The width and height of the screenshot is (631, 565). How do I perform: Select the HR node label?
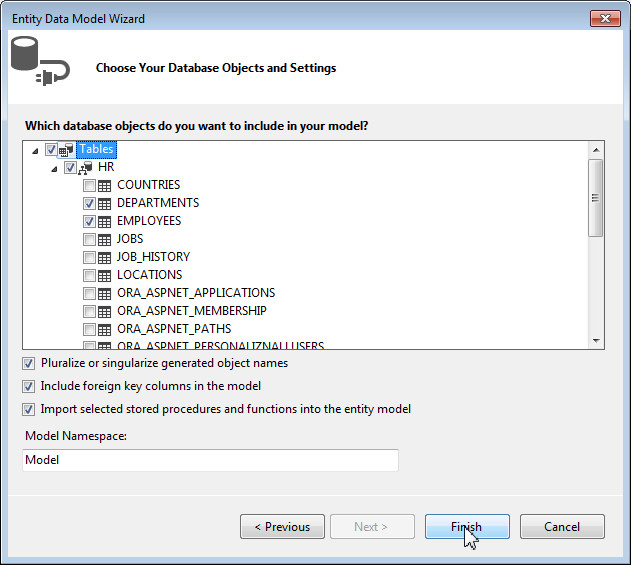pyautogui.click(x=106, y=167)
